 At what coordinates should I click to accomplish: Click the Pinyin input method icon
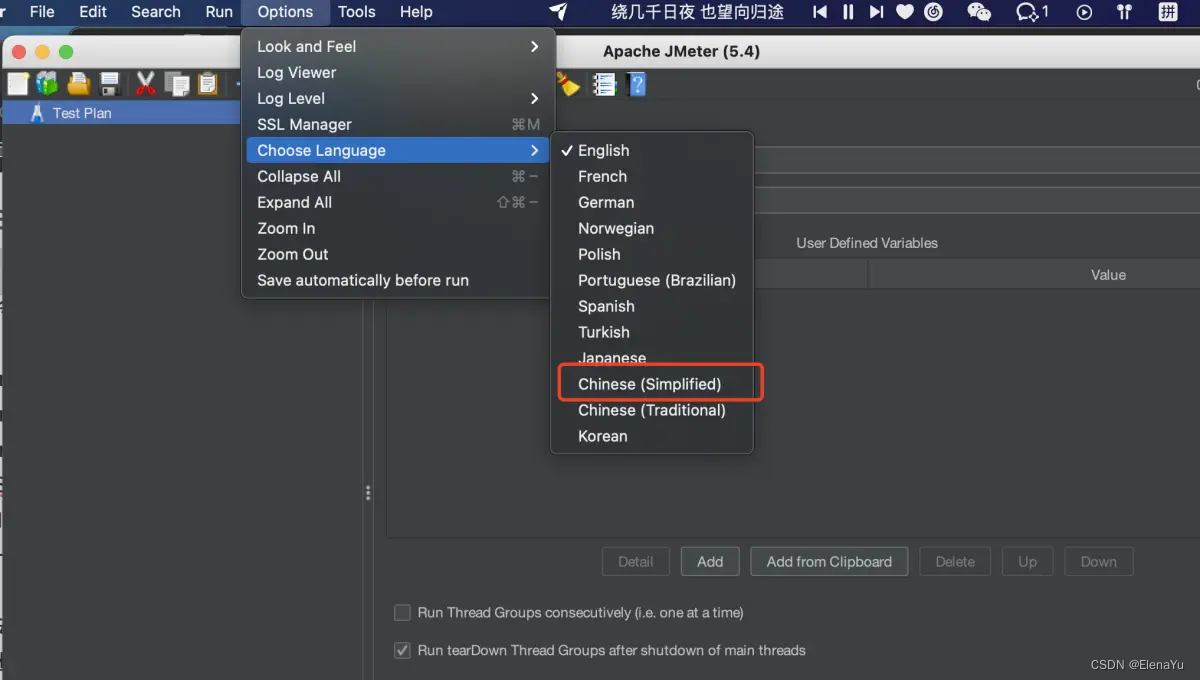click(x=1168, y=12)
